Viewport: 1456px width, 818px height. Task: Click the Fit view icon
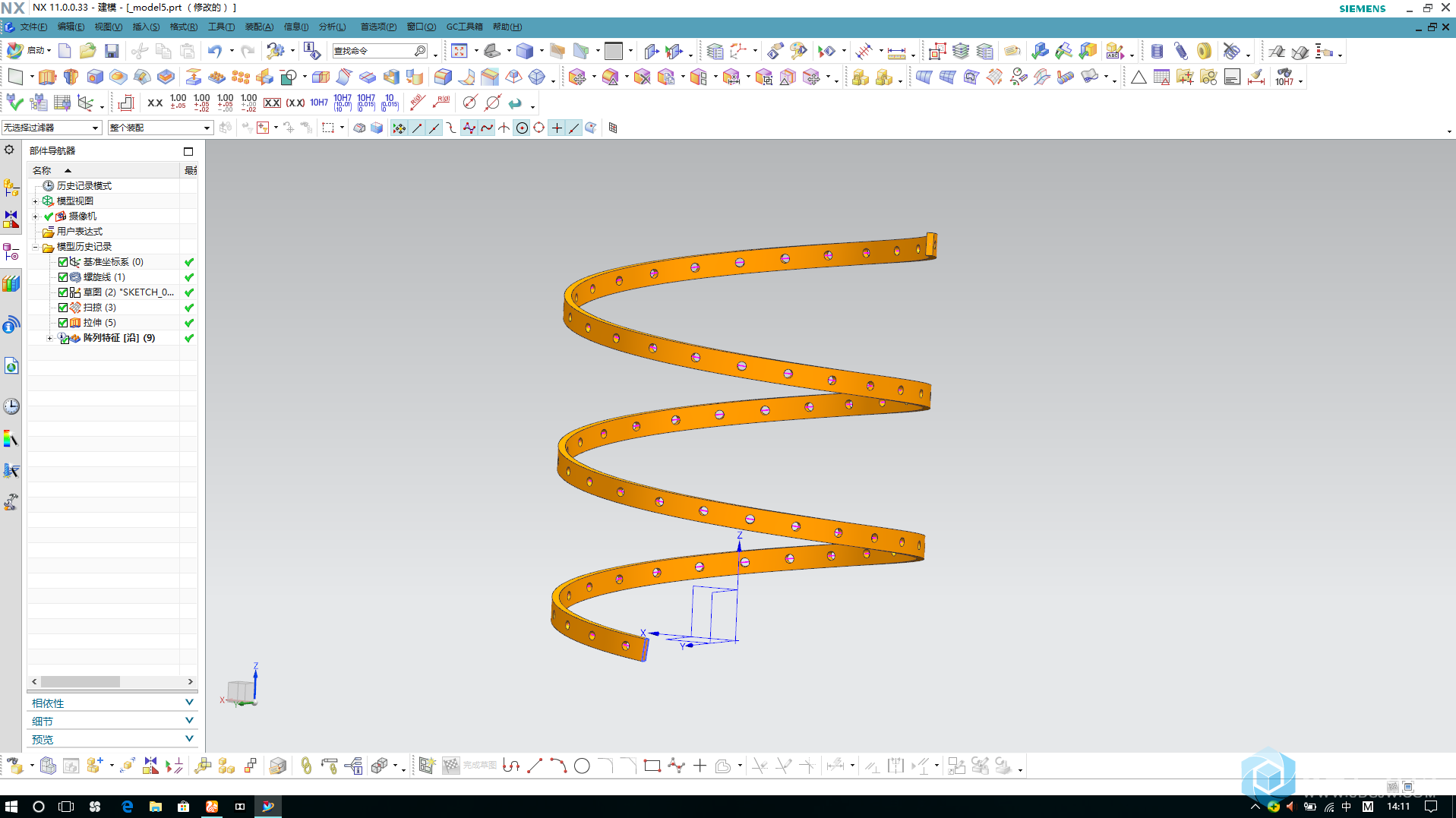(x=459, y=51)
